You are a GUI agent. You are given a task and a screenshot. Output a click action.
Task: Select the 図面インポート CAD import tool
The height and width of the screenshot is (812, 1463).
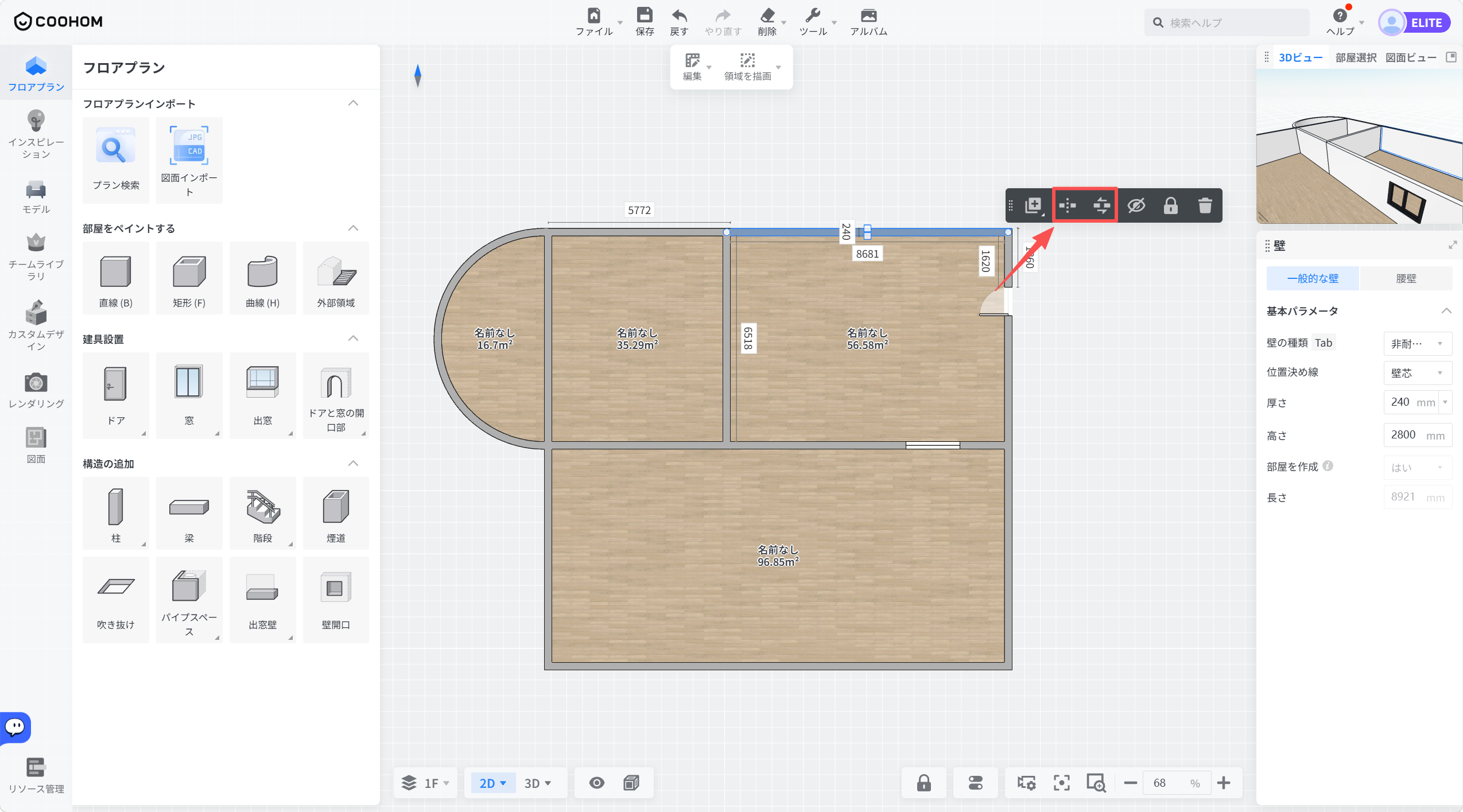189,160
